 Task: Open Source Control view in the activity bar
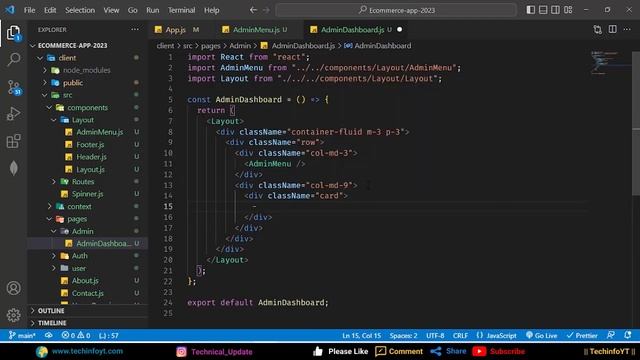[x=13, y=87]
